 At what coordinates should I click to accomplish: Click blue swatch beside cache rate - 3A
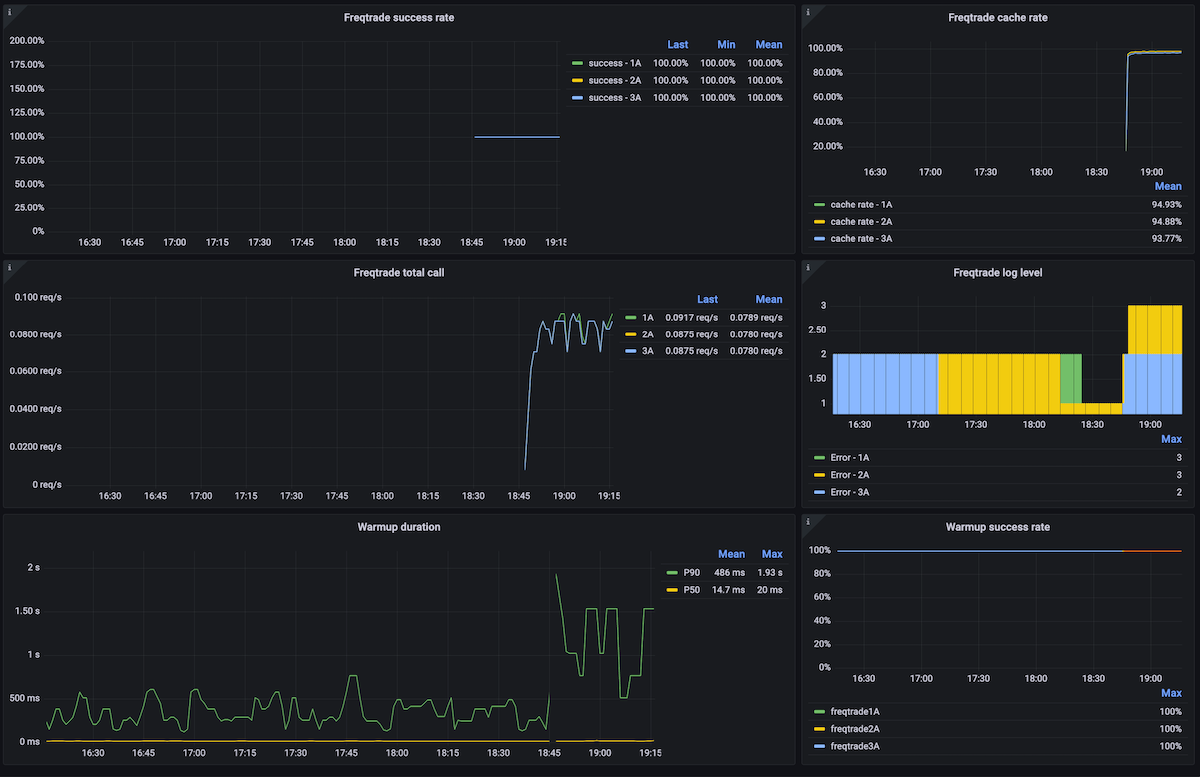tap(819, 238)
